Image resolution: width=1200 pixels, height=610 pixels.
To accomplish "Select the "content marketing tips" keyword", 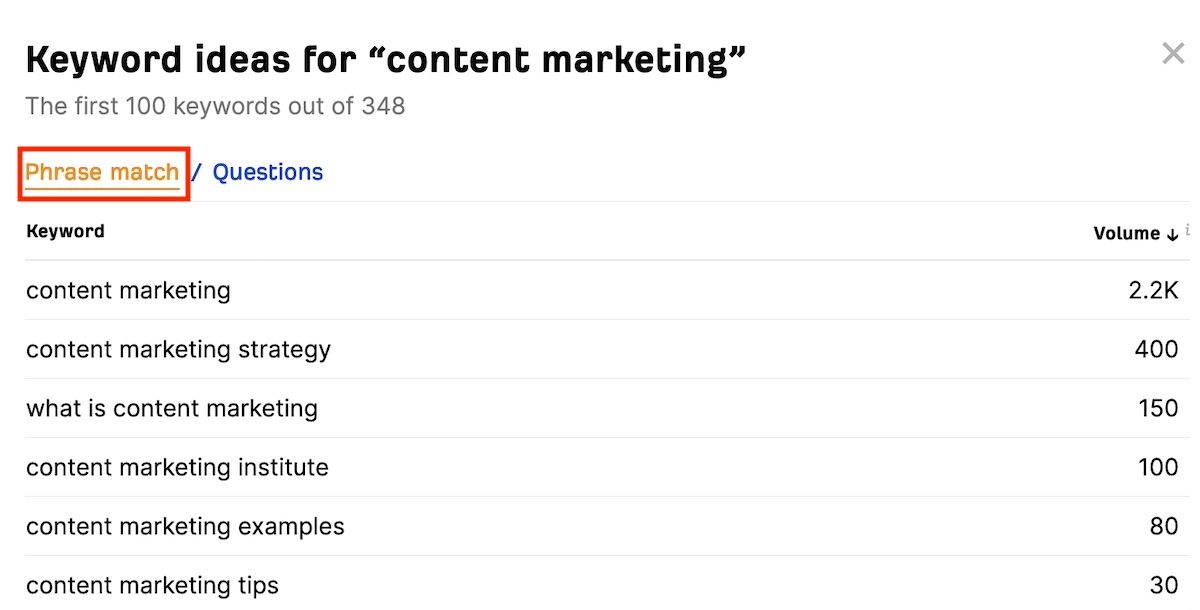I will tap(152, 585).
